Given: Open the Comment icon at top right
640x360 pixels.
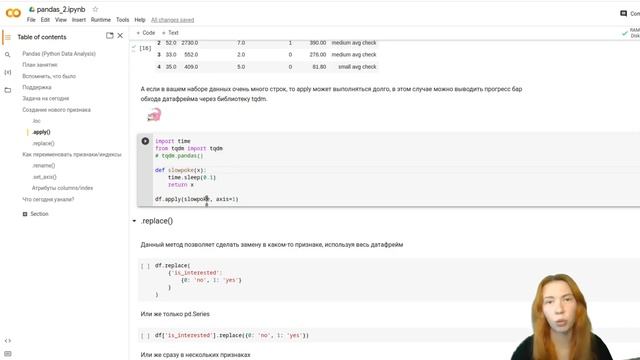Looking at the screenshot, I should tap(623, 13).
